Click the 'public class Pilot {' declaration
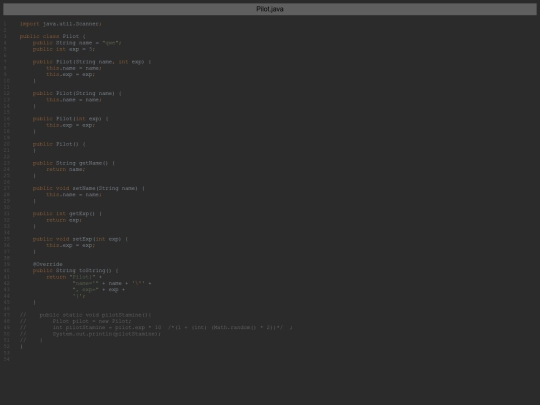Image resolution: width=540 pixels, height=405 pixels. tap(52, 36)
